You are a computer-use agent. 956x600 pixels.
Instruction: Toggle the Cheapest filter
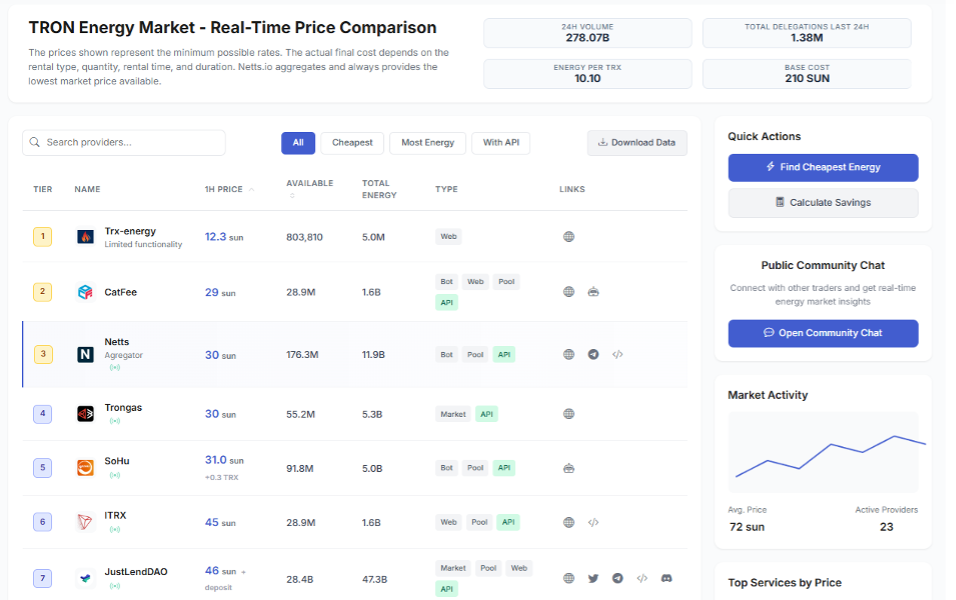tap(352, 143)
